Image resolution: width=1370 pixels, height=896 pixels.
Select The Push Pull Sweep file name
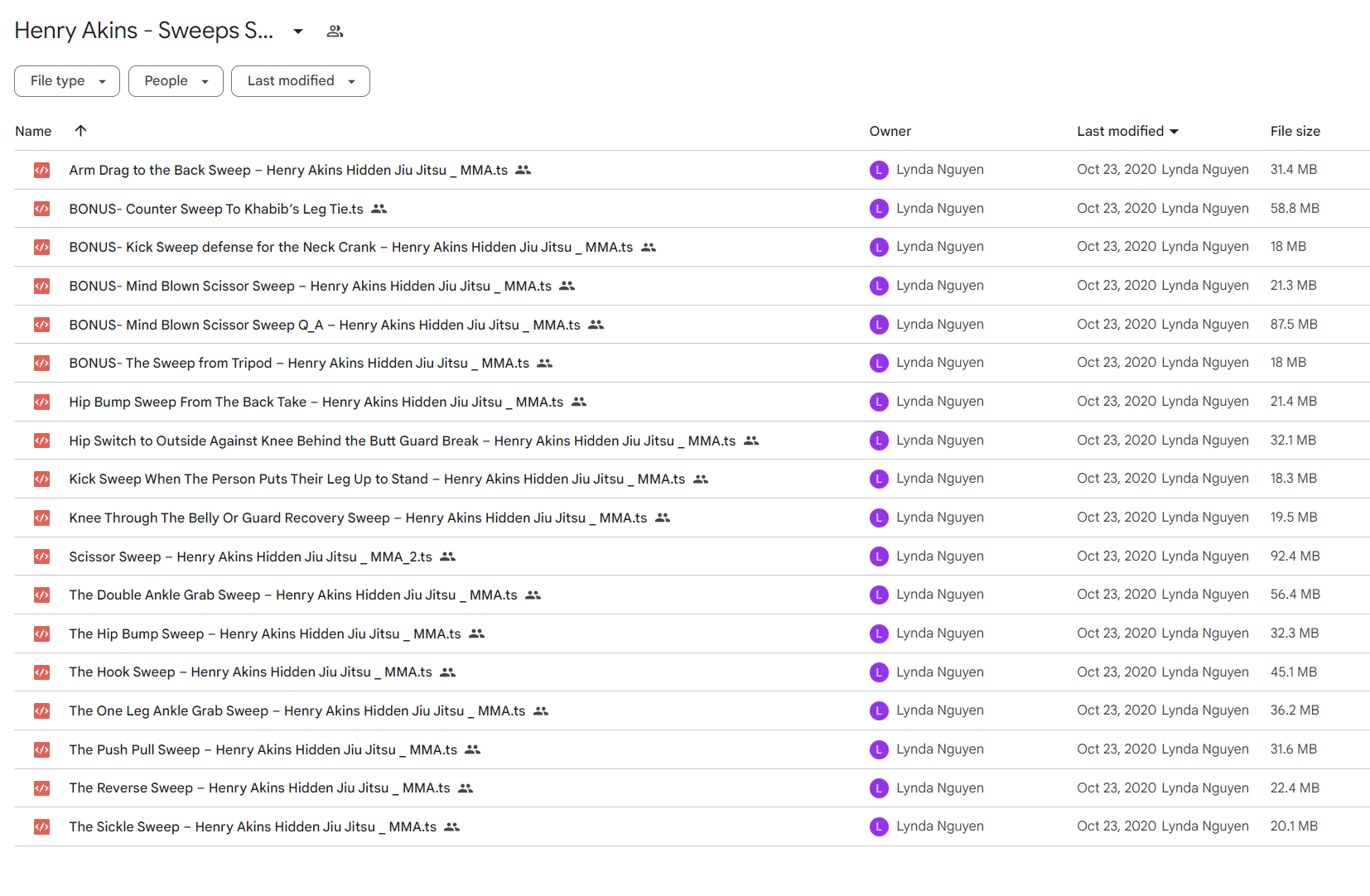pos(263,749)
